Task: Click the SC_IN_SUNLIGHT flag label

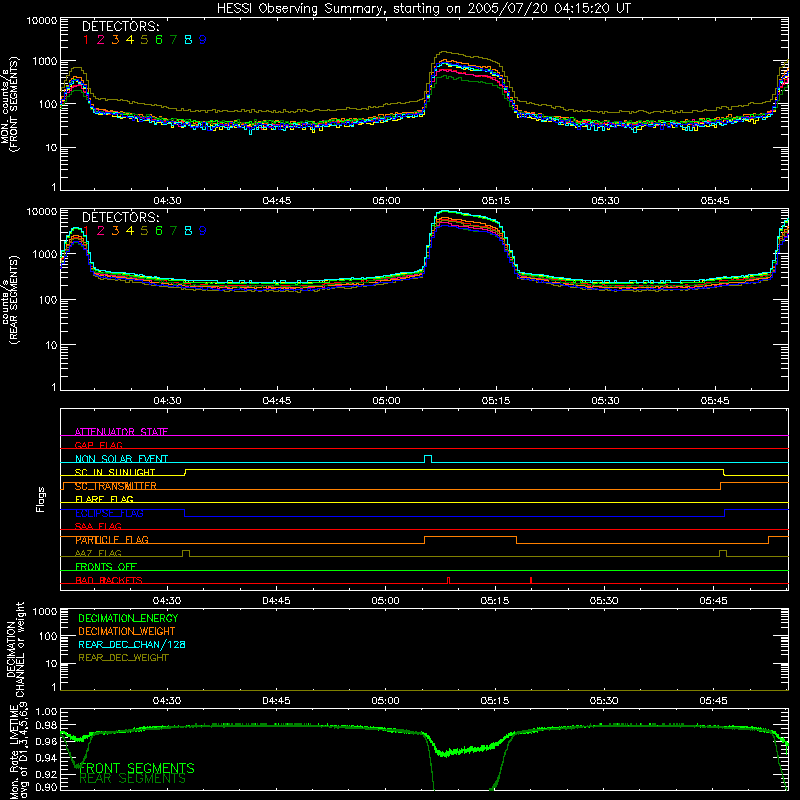Action: click(x=115, y=472)
